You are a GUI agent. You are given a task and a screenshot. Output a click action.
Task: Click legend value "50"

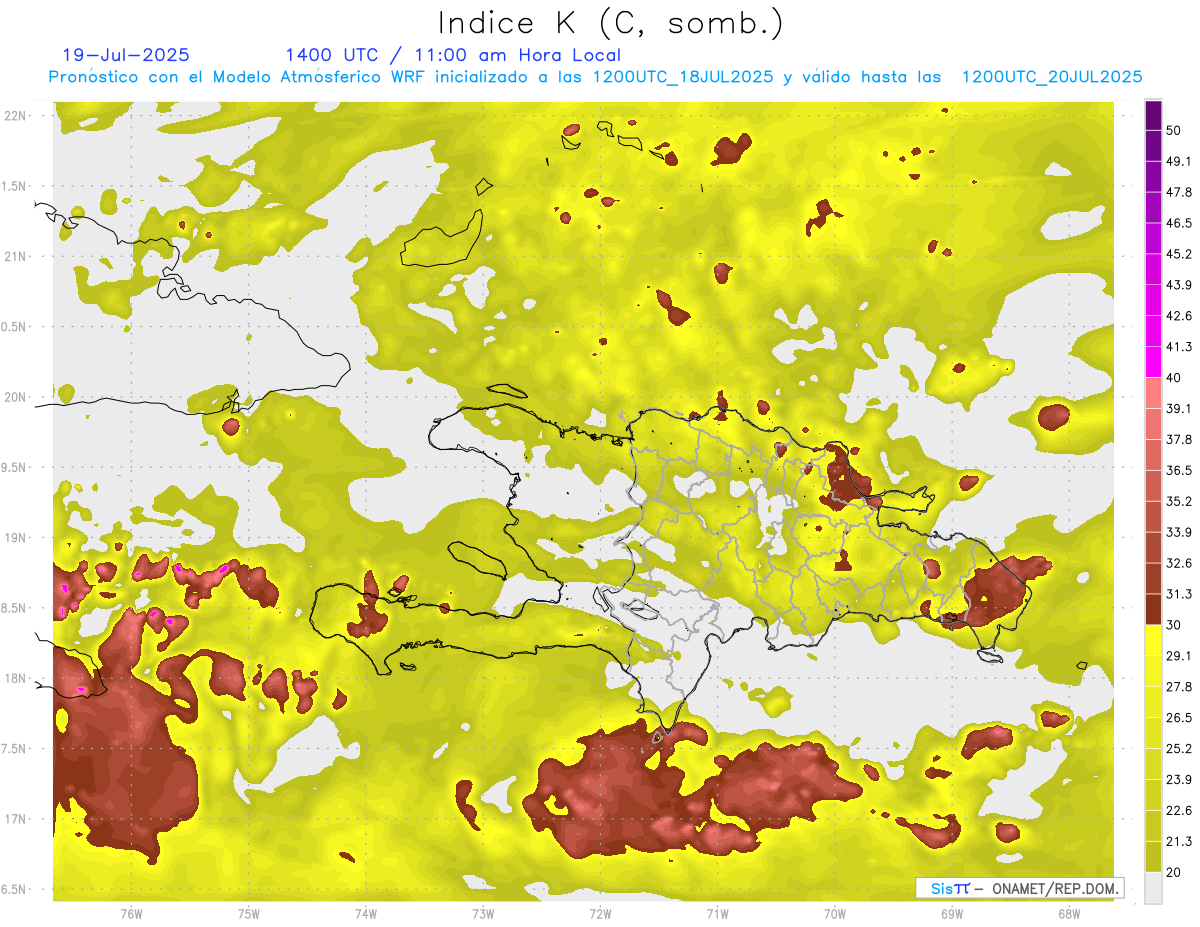(1173, 130)
